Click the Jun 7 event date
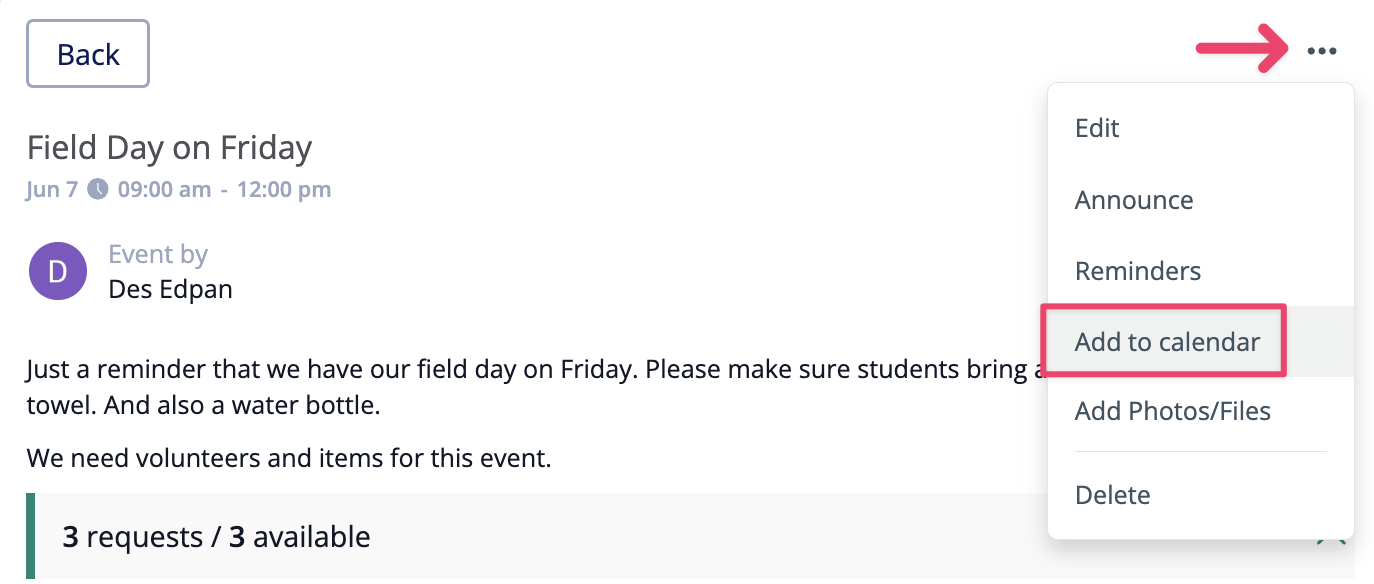Viewport: 1374px width, 584px height. pos(52,189)
